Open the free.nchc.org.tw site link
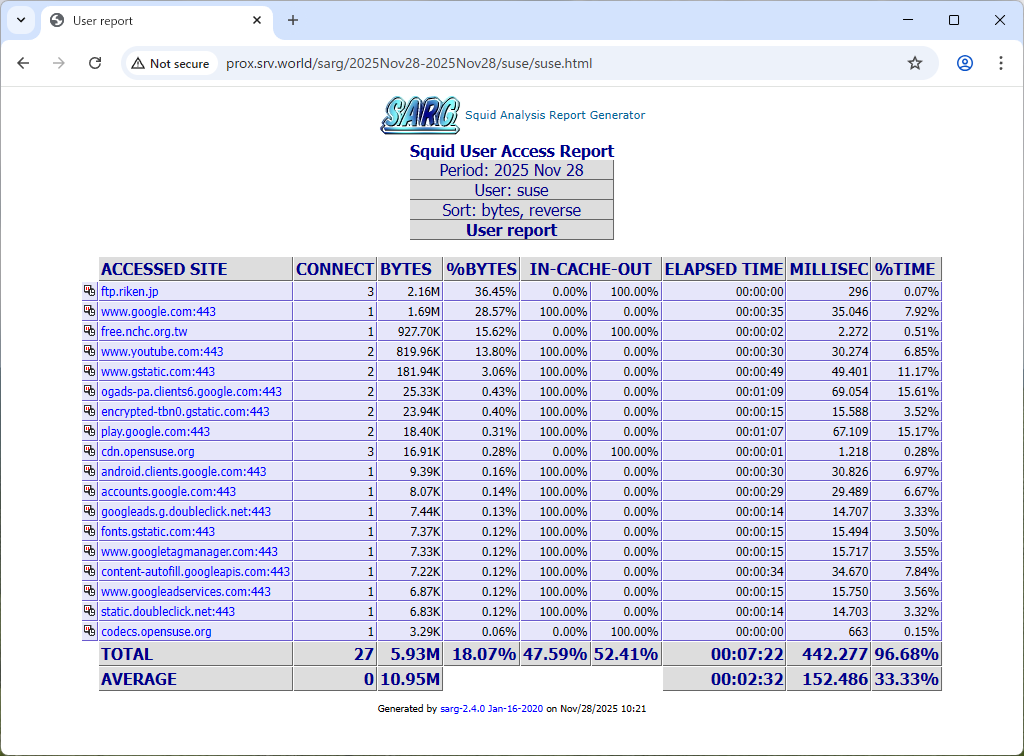Image resolution: width=1024 pixels, height=756 pixels. point(144,332)
